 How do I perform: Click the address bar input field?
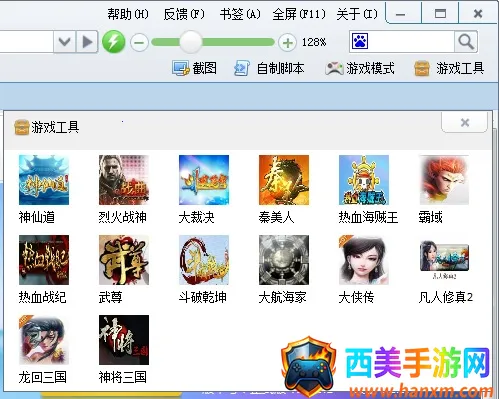coord(27,42)
